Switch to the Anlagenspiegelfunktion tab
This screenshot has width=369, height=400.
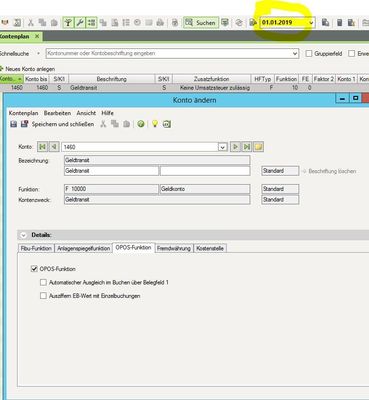coord(83,248)
